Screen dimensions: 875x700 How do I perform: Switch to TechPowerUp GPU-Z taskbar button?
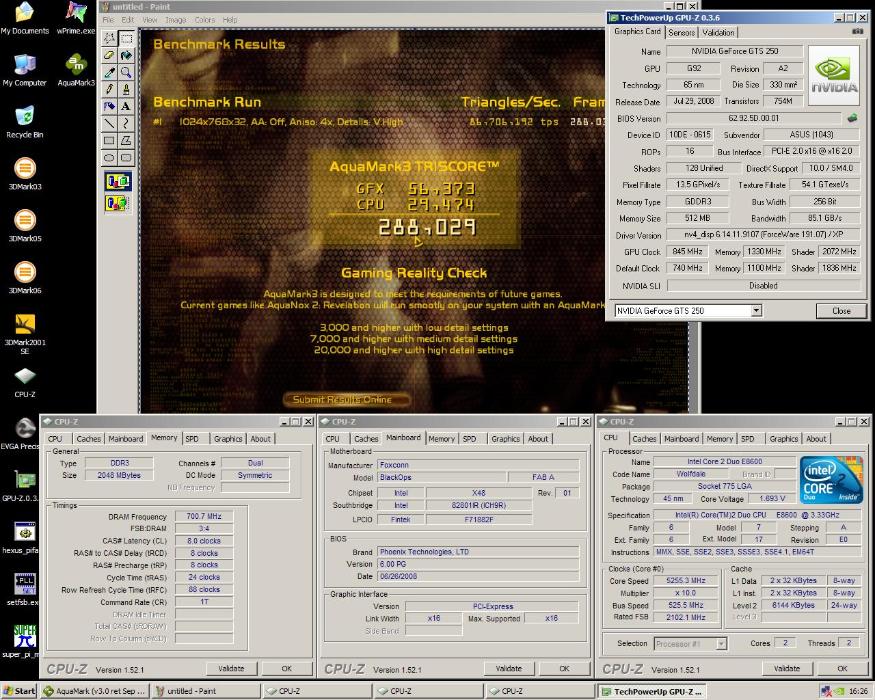point(651,691)
